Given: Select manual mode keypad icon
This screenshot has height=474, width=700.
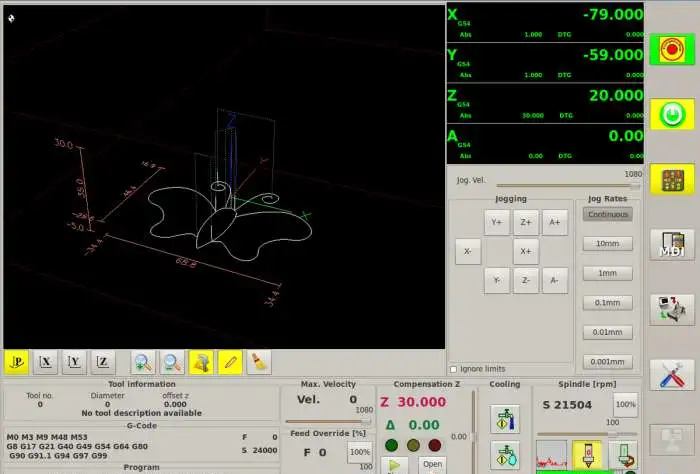Looking at the screenshot, I should click(x=672, y=179).
